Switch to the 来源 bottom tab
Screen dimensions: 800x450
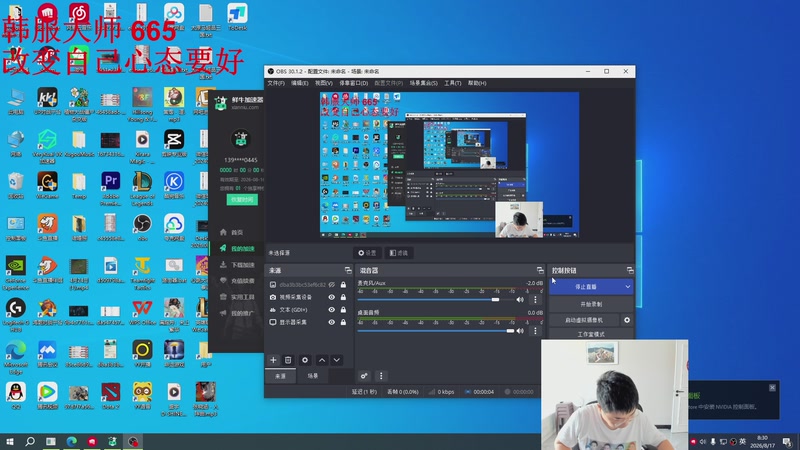(281, 376)
